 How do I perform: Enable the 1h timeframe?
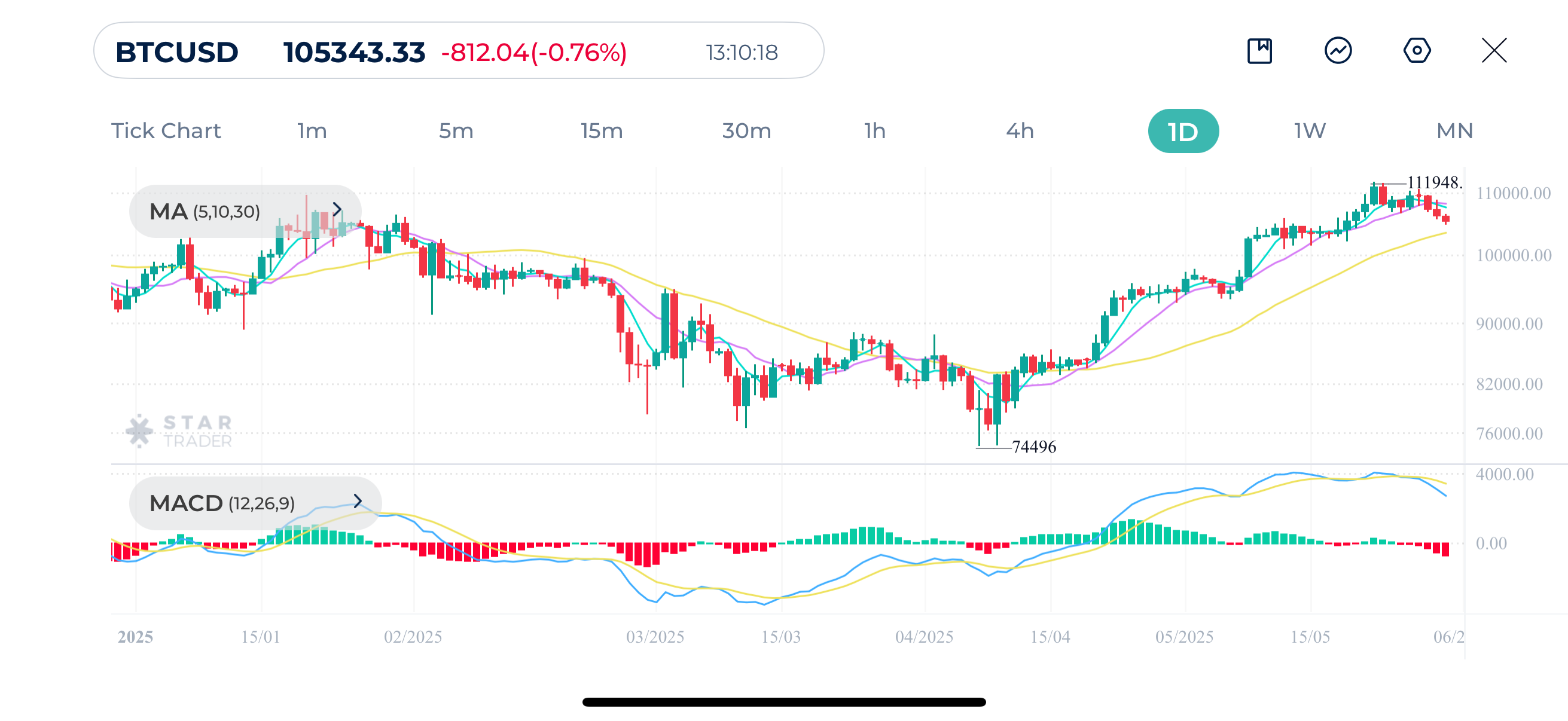[875, 130]
